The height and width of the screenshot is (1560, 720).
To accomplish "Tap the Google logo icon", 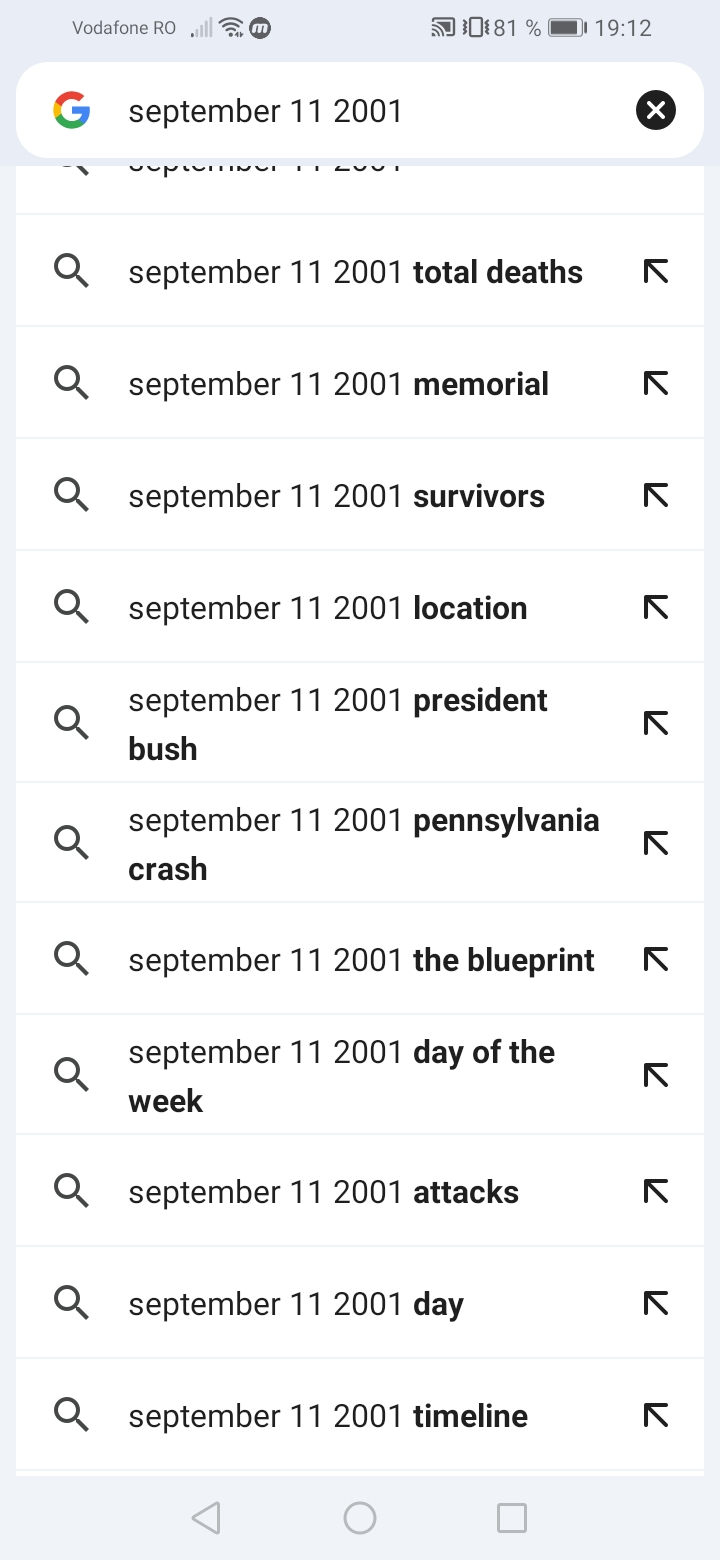I will coord(72,110).
